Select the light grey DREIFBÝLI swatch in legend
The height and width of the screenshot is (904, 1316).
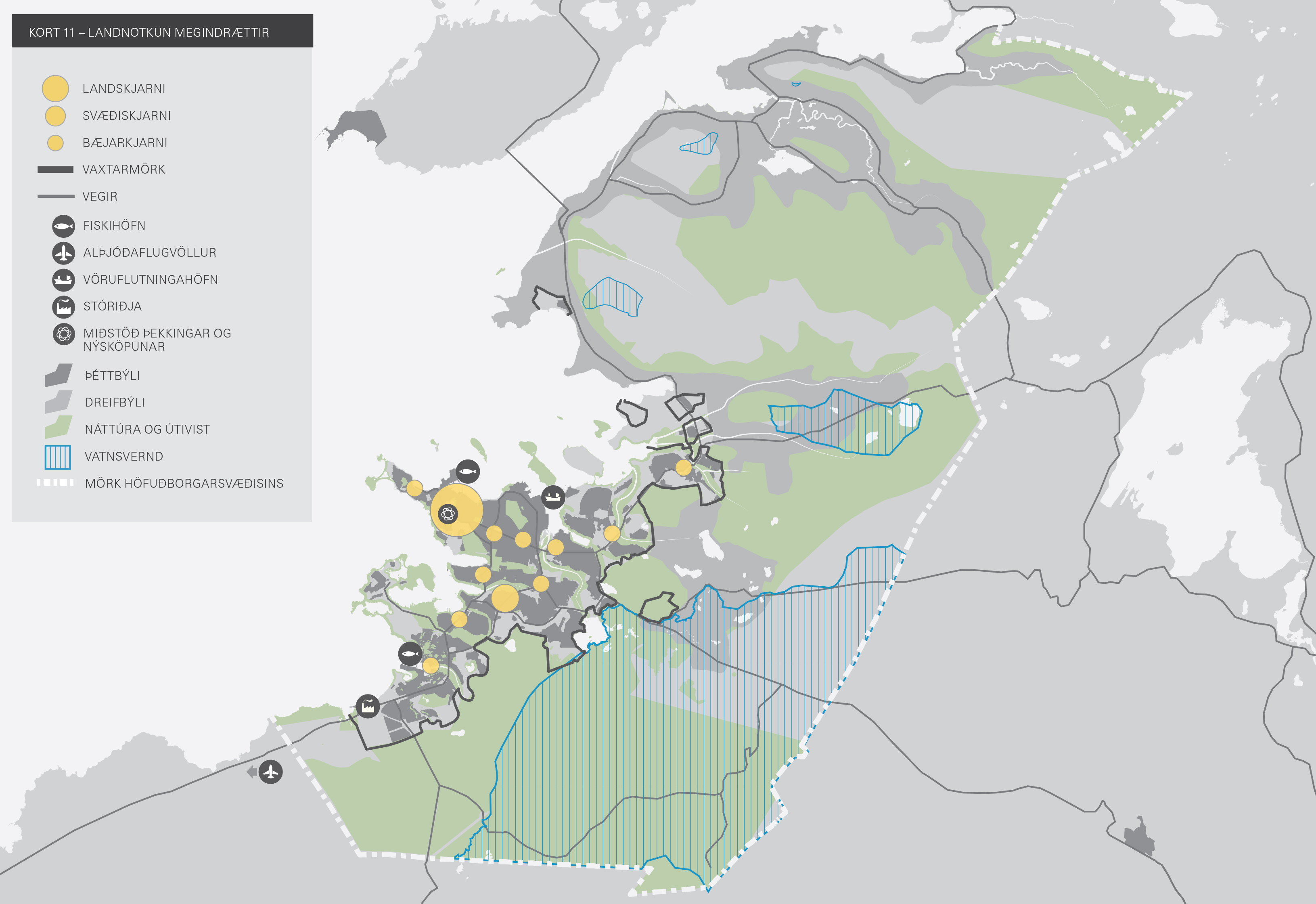(59, 402)
